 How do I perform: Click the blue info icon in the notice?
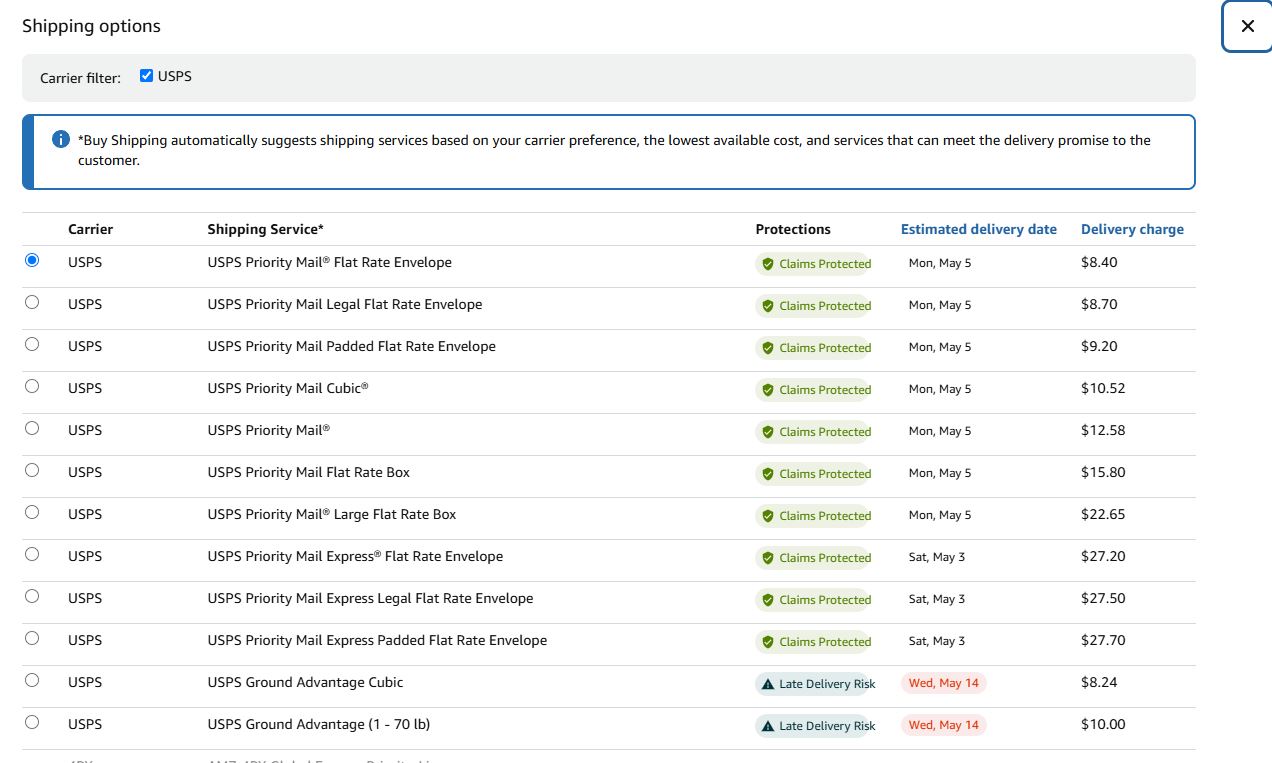(x=60, y=139)
